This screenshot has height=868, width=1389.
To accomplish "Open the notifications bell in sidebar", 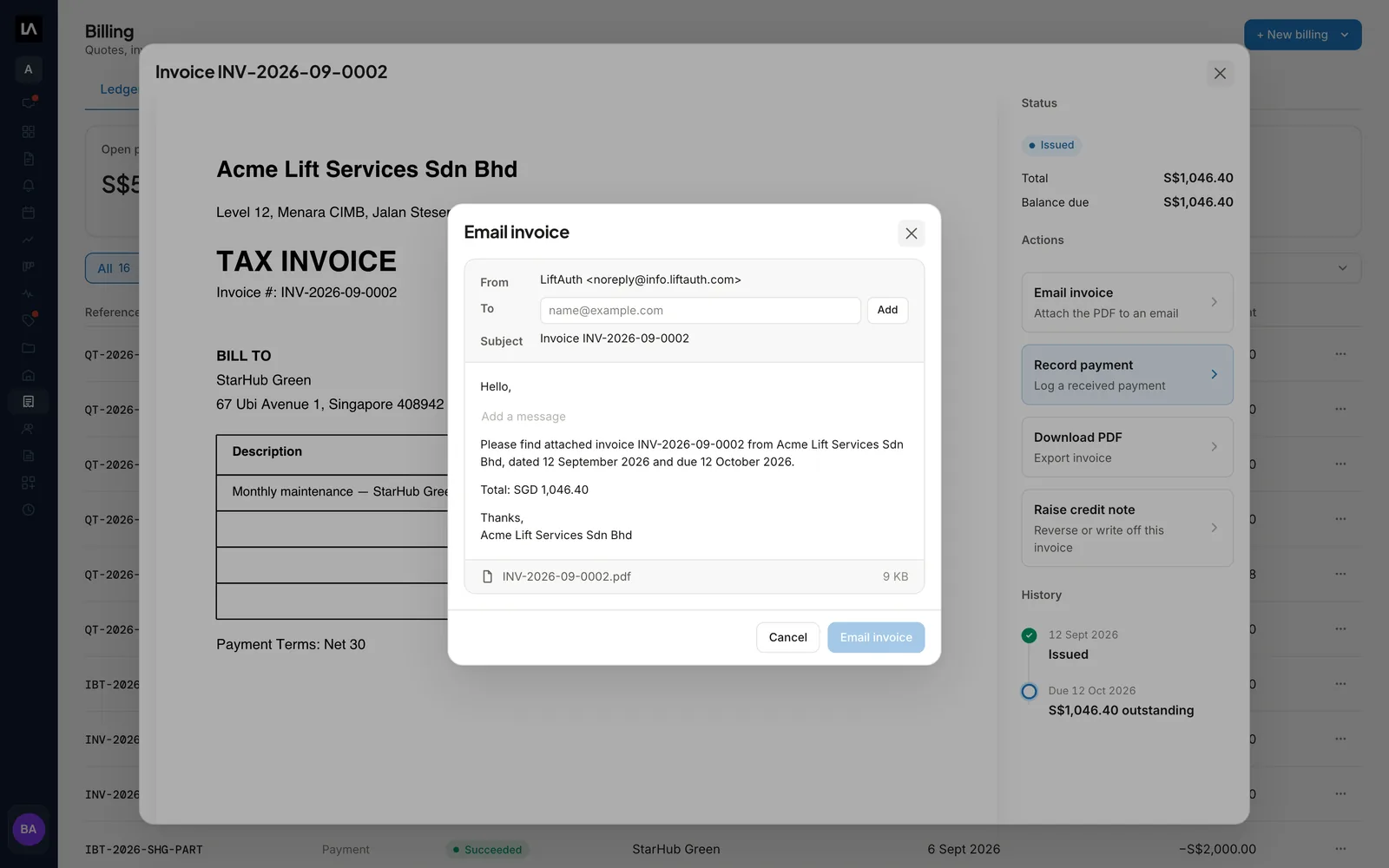I will [x=29, y=186].
